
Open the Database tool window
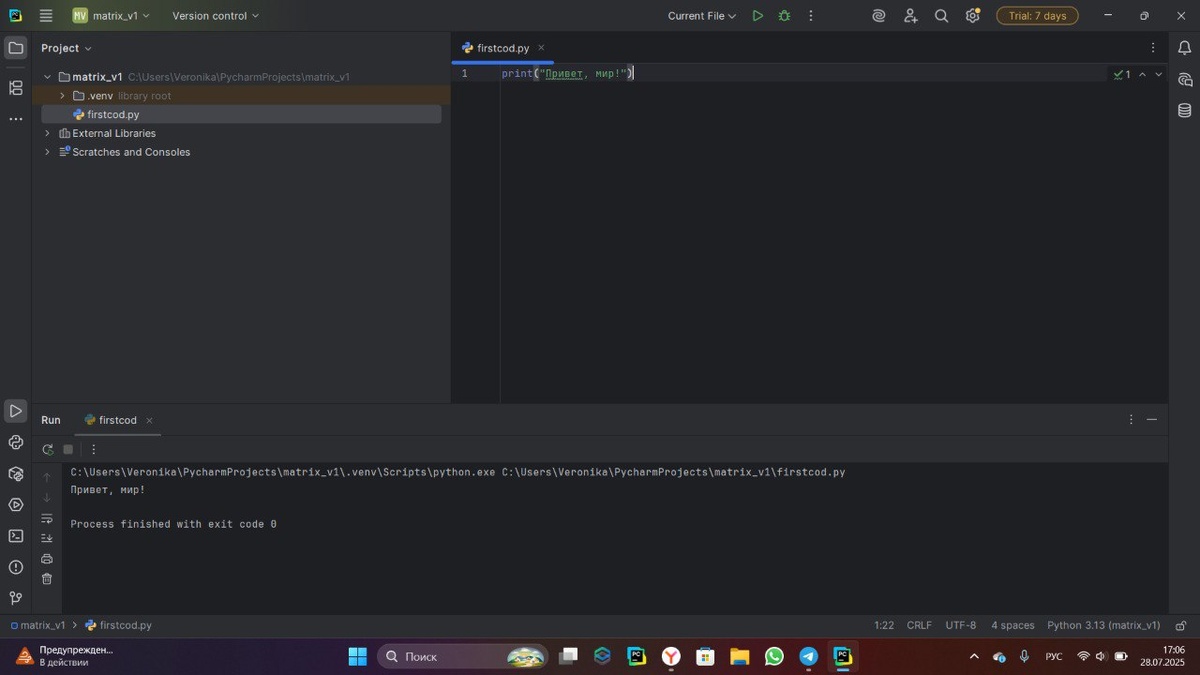[x=1185, y=110]
